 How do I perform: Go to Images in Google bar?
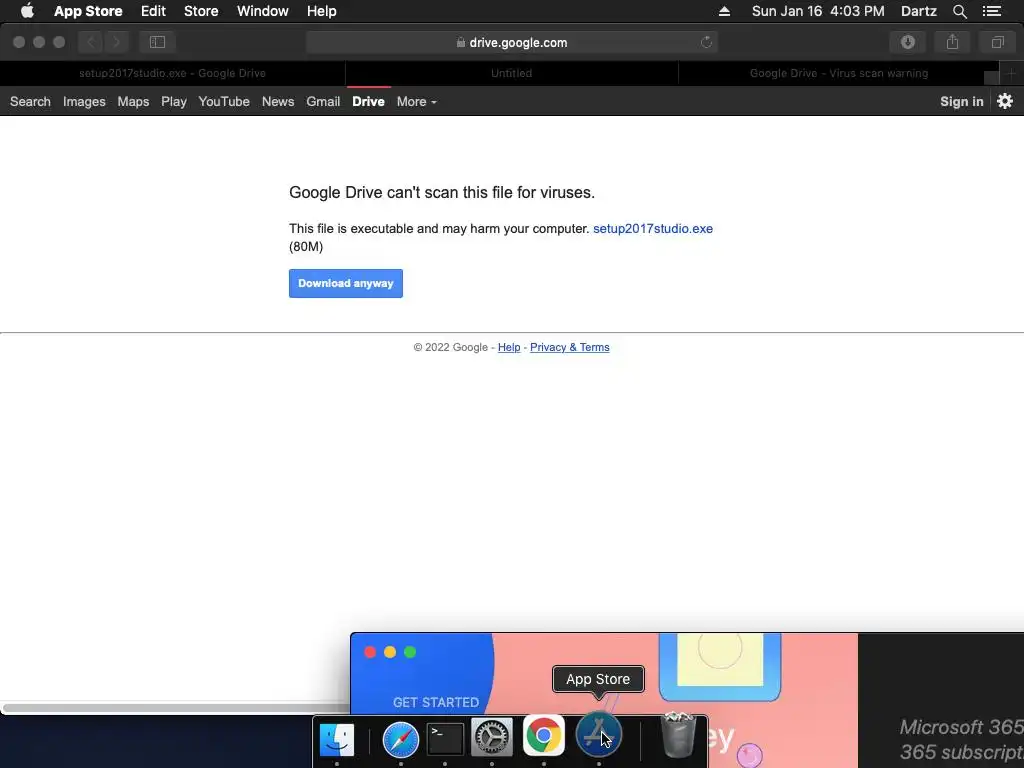[x=84, y=101]
